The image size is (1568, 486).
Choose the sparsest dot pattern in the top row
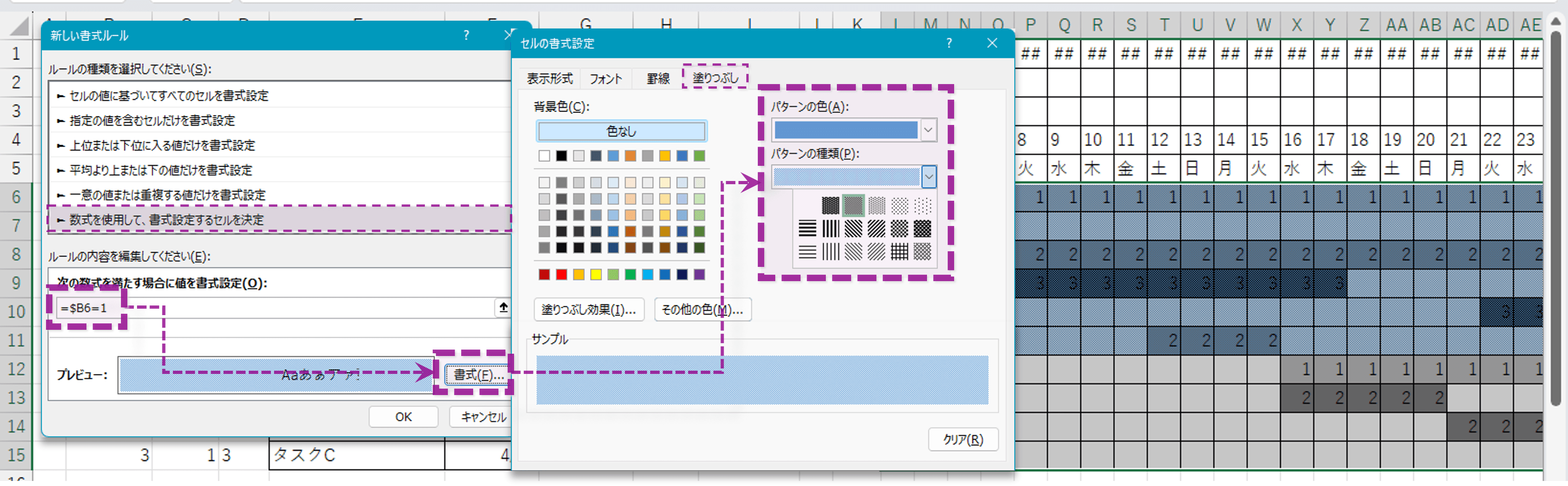click(x=922, y=206)
